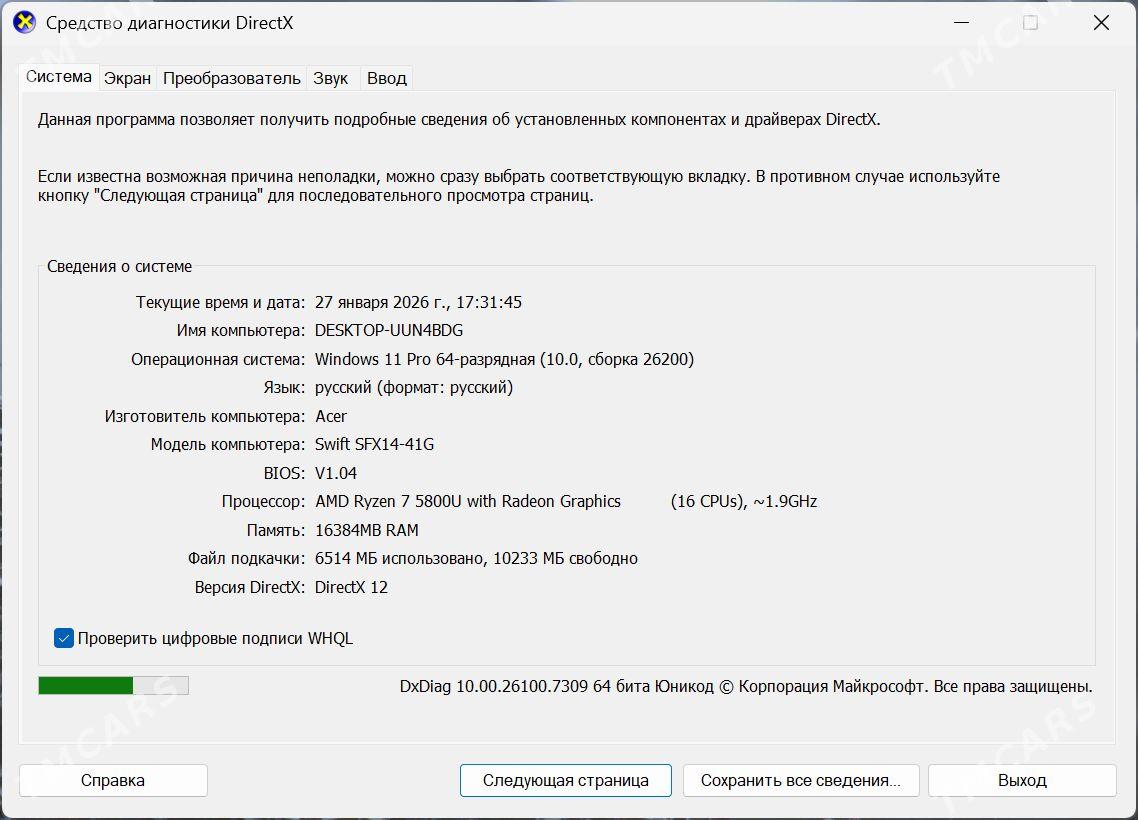Click the Windows 11 Pro operating system value
The width and height of the screenshot is (1138, 820).
point(503,359)
